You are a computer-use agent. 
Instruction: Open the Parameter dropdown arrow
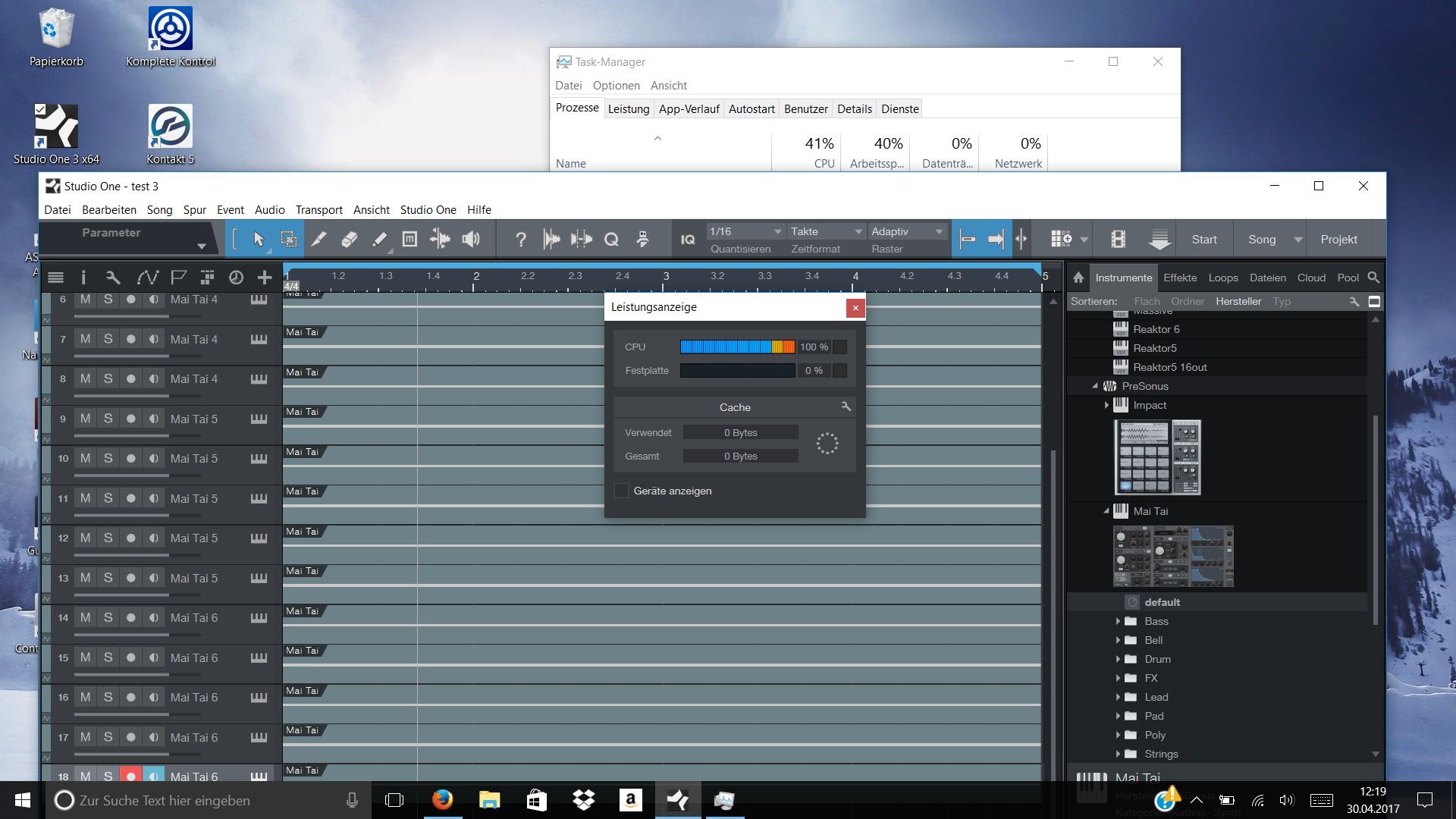[201, 246]
